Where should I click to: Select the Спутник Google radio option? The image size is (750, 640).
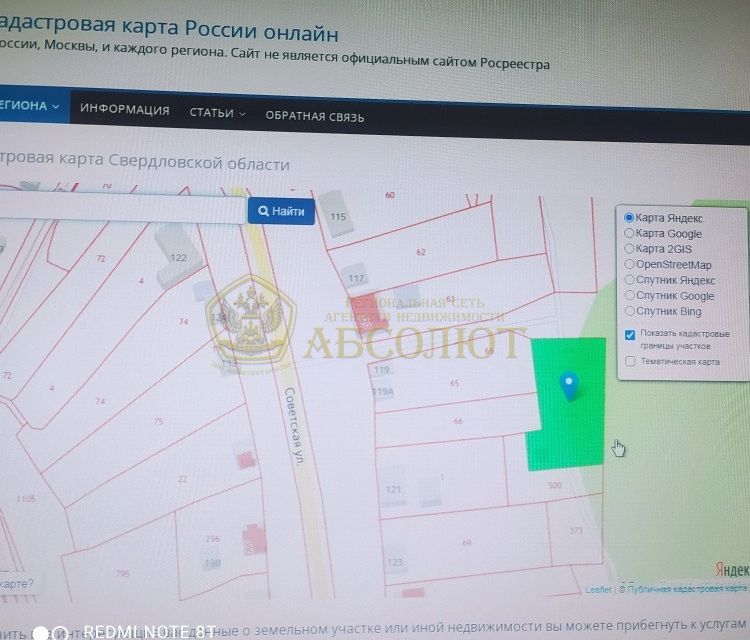(x=629, y=295)
